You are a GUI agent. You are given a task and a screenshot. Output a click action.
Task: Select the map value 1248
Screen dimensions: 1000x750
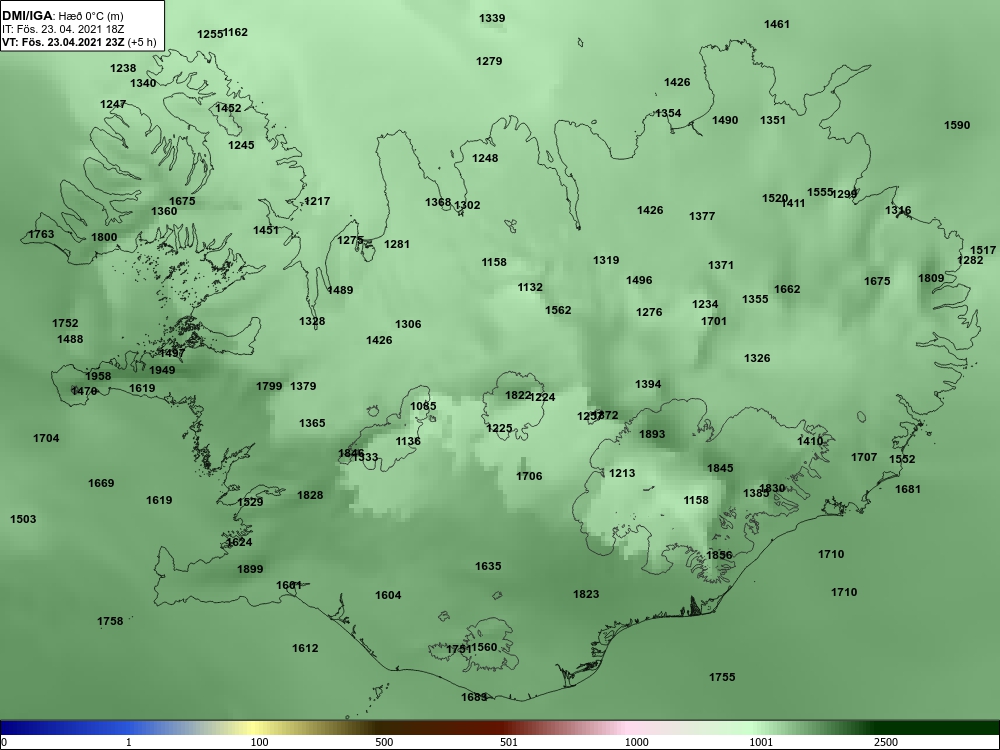(x=485, y=158)
